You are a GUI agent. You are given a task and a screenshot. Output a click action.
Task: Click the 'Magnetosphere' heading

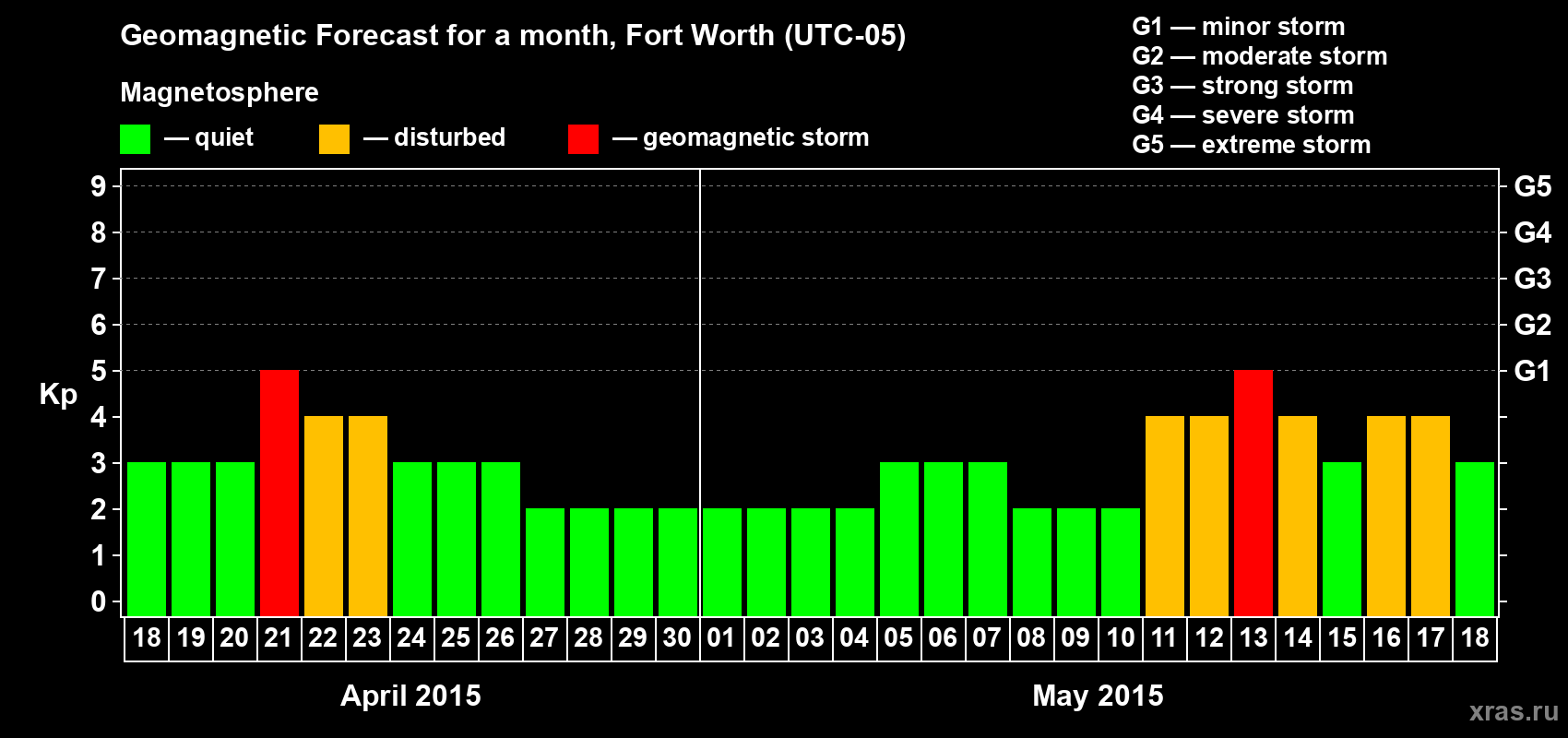(220, 92)
